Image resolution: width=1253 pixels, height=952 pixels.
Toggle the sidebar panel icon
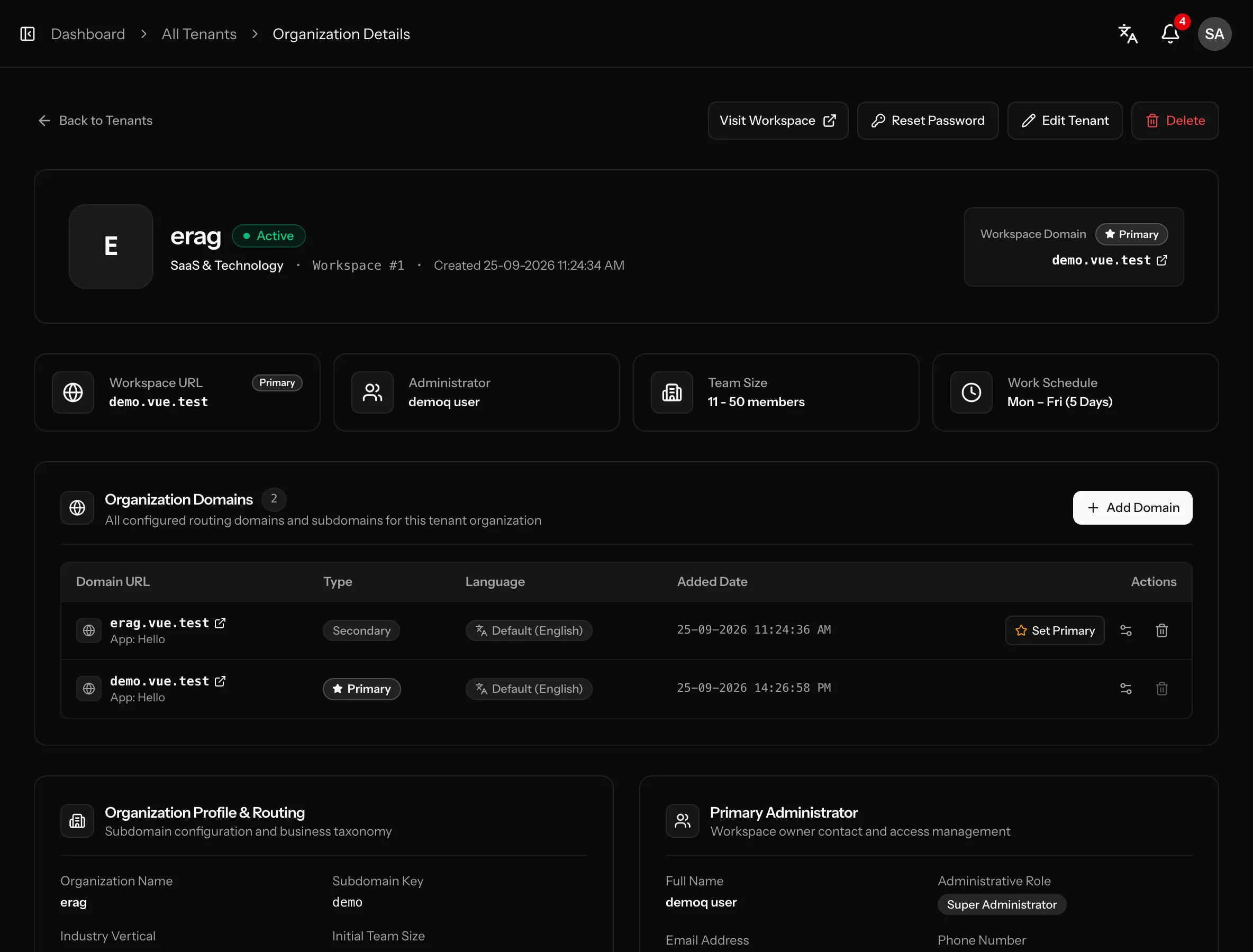point(27,34)
